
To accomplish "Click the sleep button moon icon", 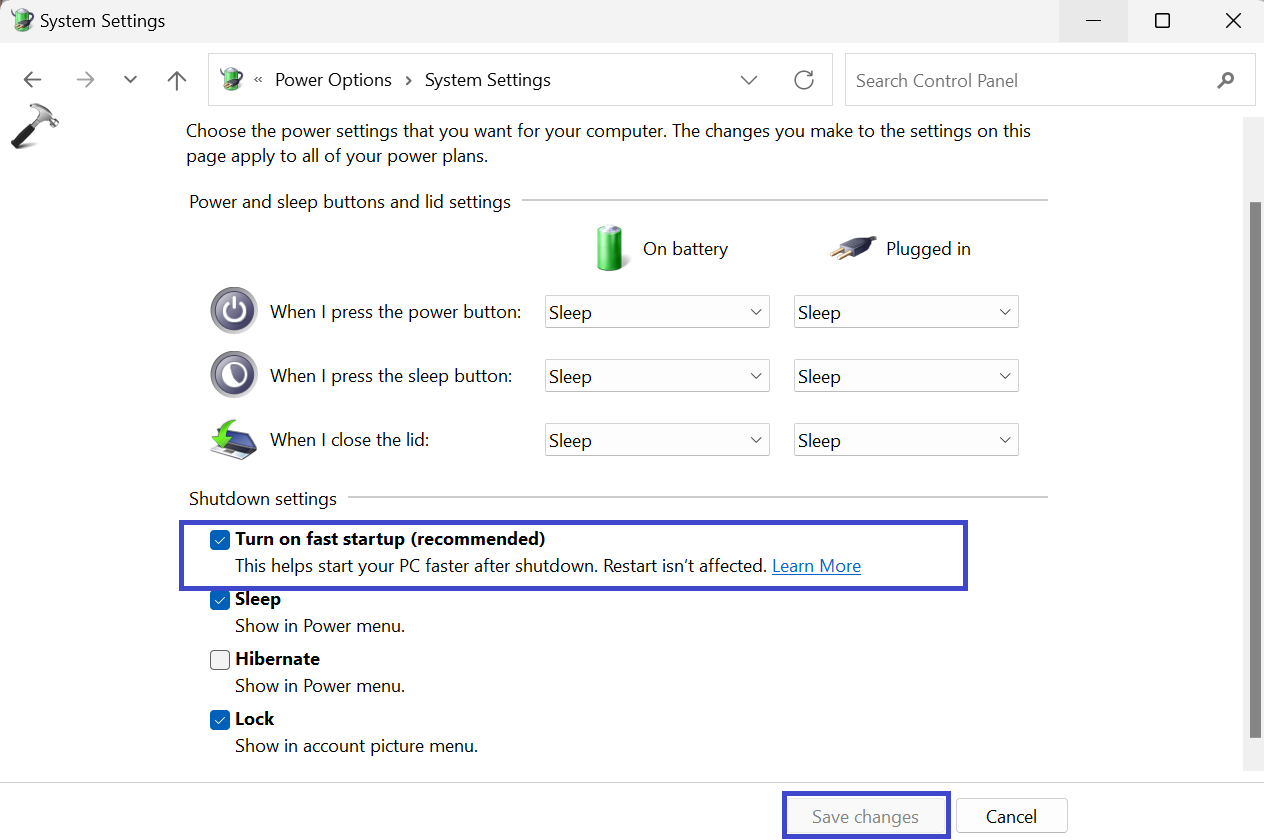I will tap(234, 375).
